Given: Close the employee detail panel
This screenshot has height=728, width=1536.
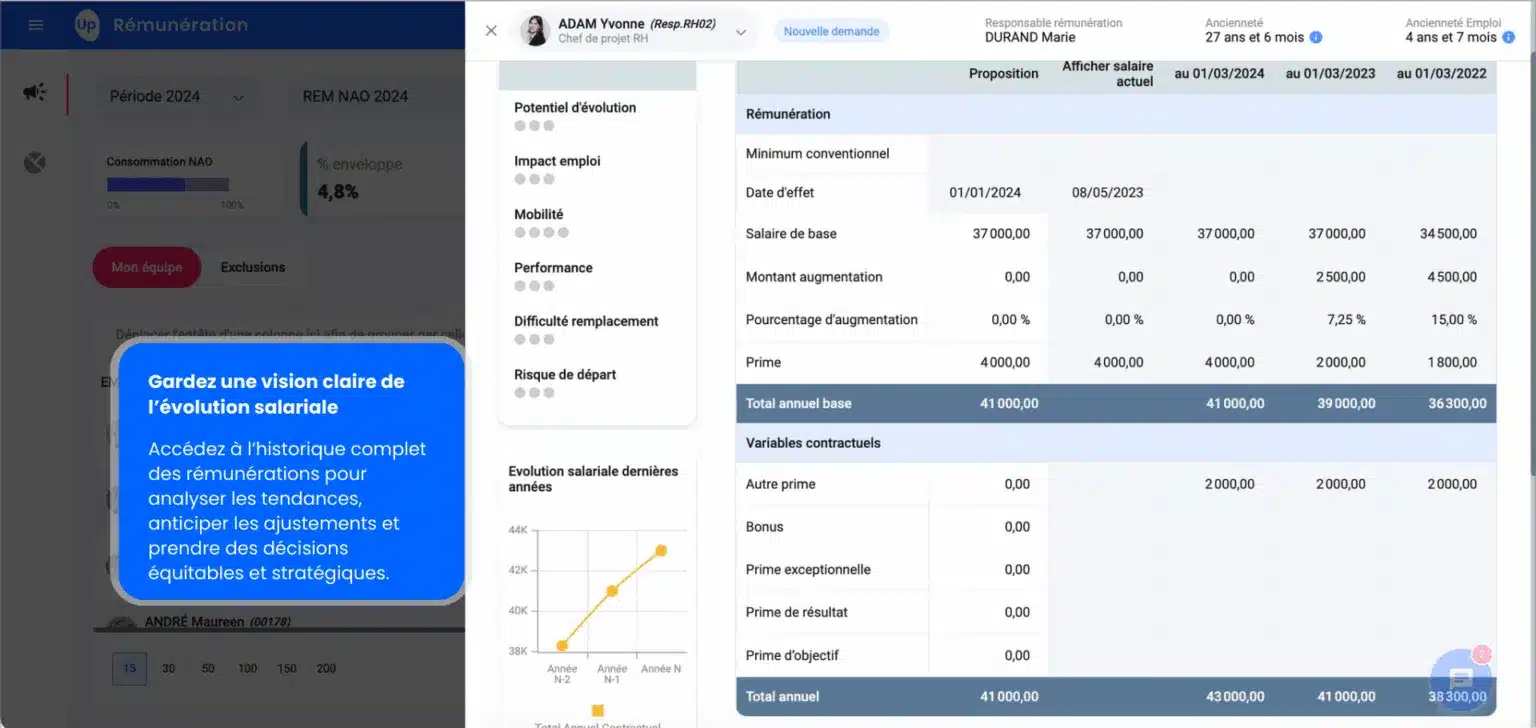Looking at the screenshot, I should pos(491,31).
